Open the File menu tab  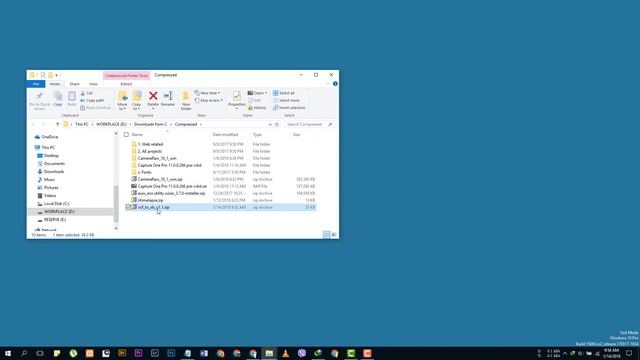click(x=36, y=84)
